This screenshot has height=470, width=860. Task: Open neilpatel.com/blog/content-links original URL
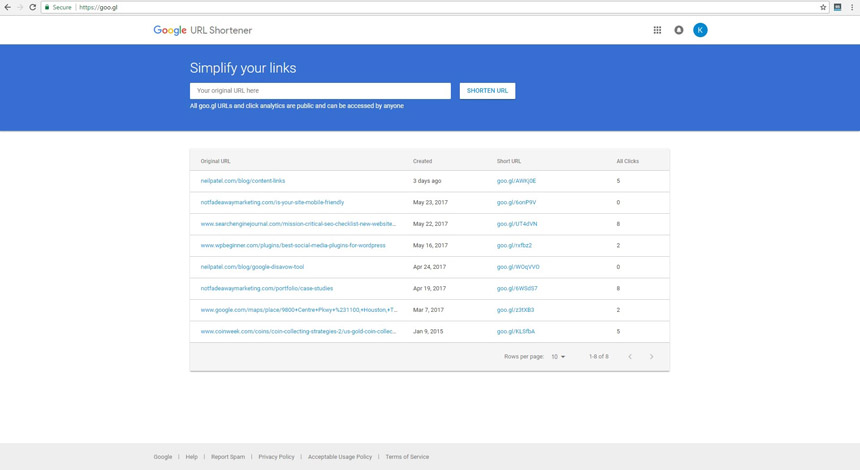click(243, 181)
